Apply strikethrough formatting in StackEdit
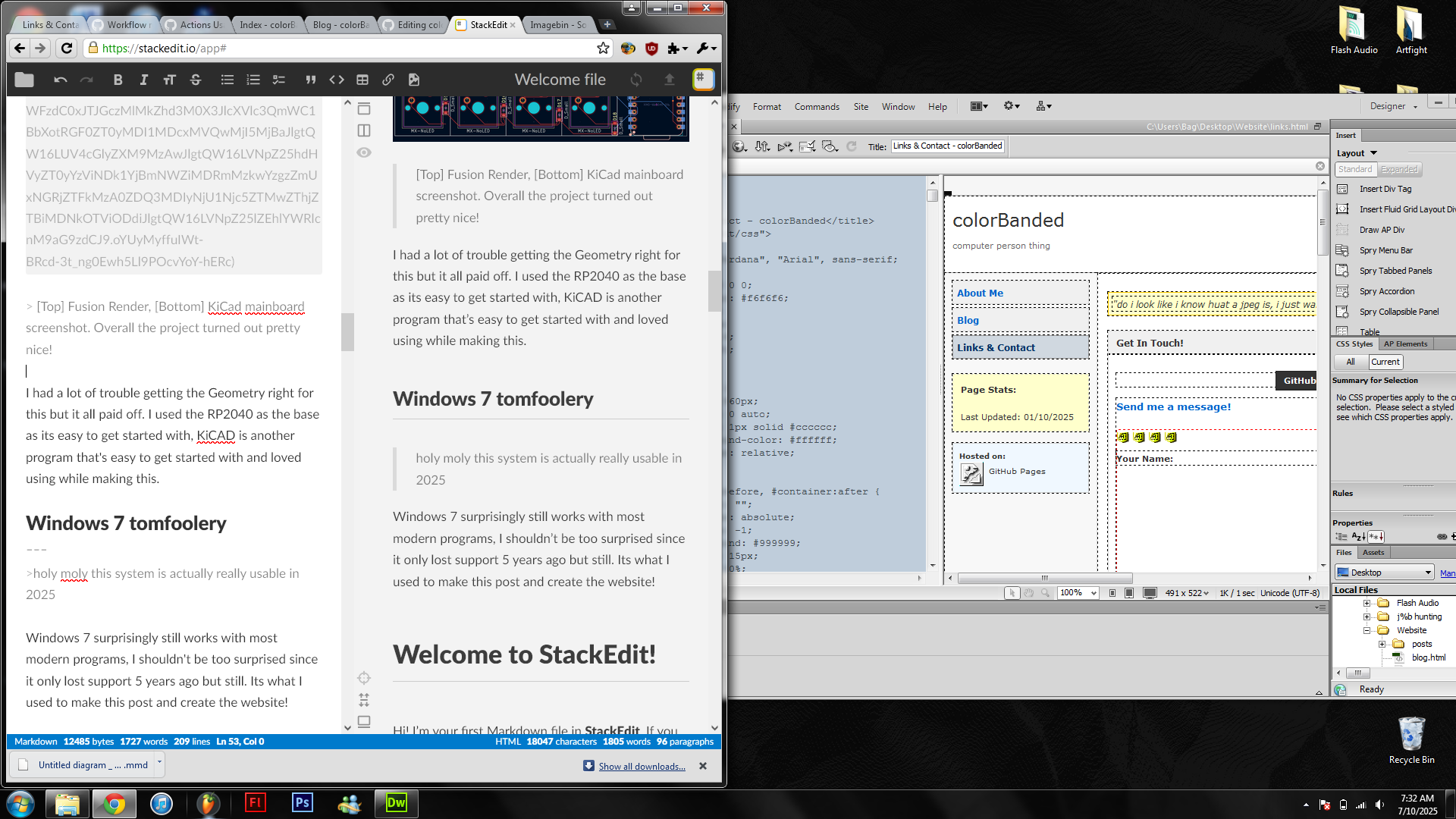 tap(196, 80)
